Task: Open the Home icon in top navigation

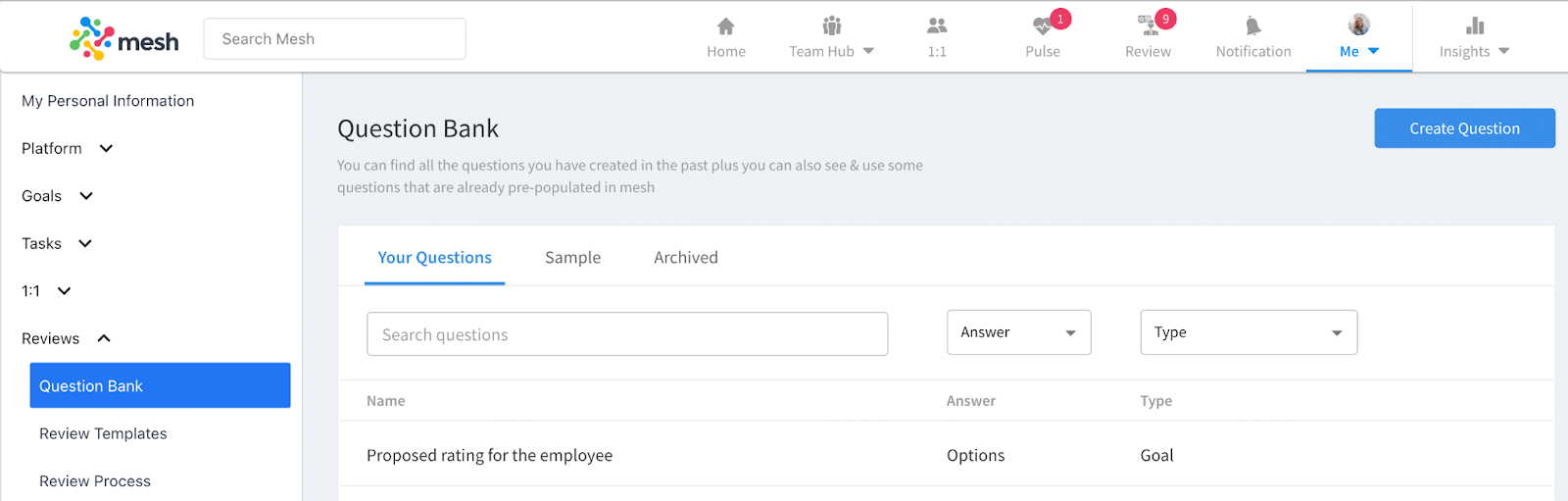Action: coord(726,26)
